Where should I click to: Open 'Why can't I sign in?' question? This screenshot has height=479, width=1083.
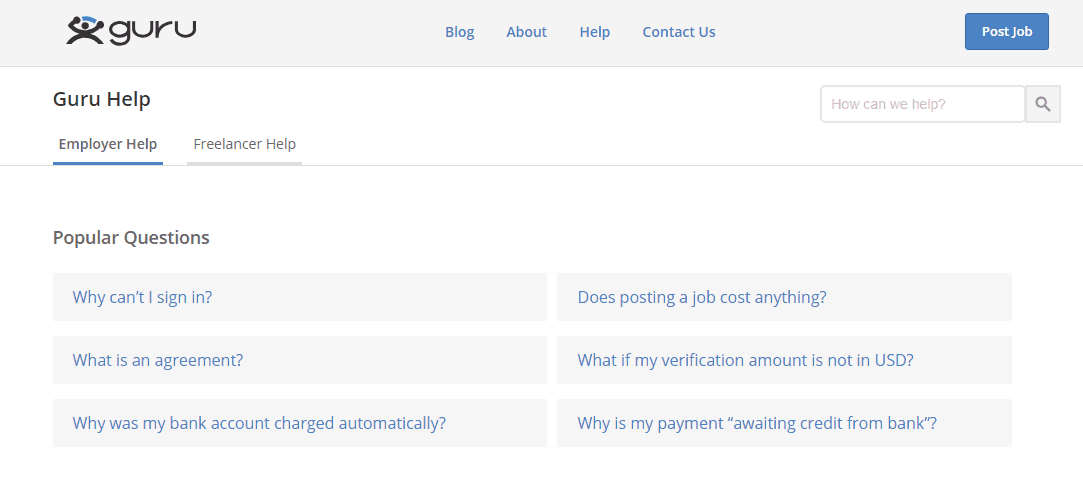point(142,297)
